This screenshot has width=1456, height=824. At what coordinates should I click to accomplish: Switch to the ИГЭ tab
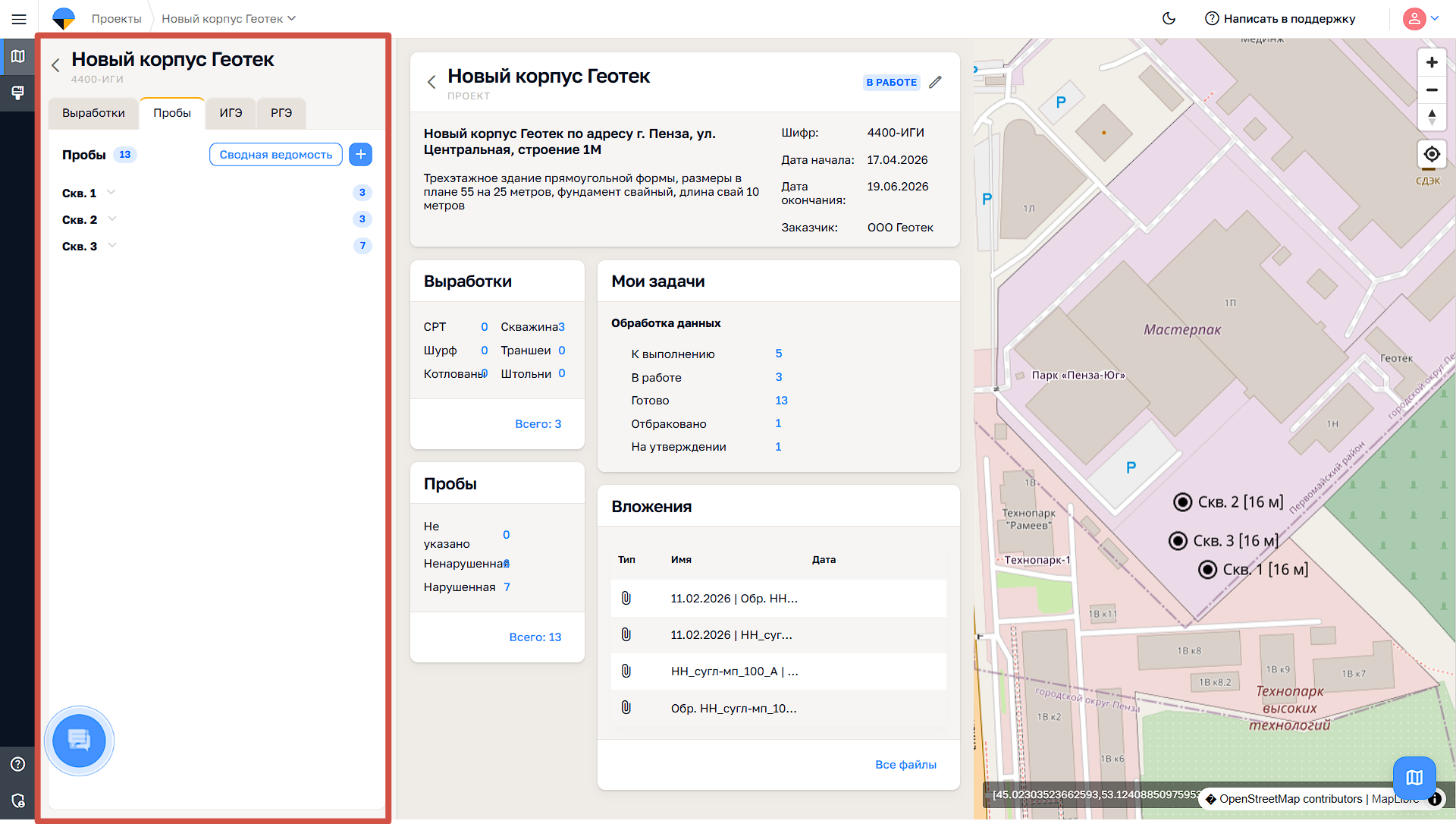231,113
